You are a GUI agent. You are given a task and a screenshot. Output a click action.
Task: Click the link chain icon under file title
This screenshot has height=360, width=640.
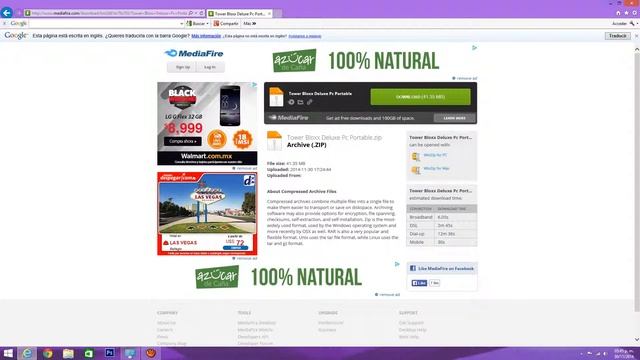pos(309,102)
